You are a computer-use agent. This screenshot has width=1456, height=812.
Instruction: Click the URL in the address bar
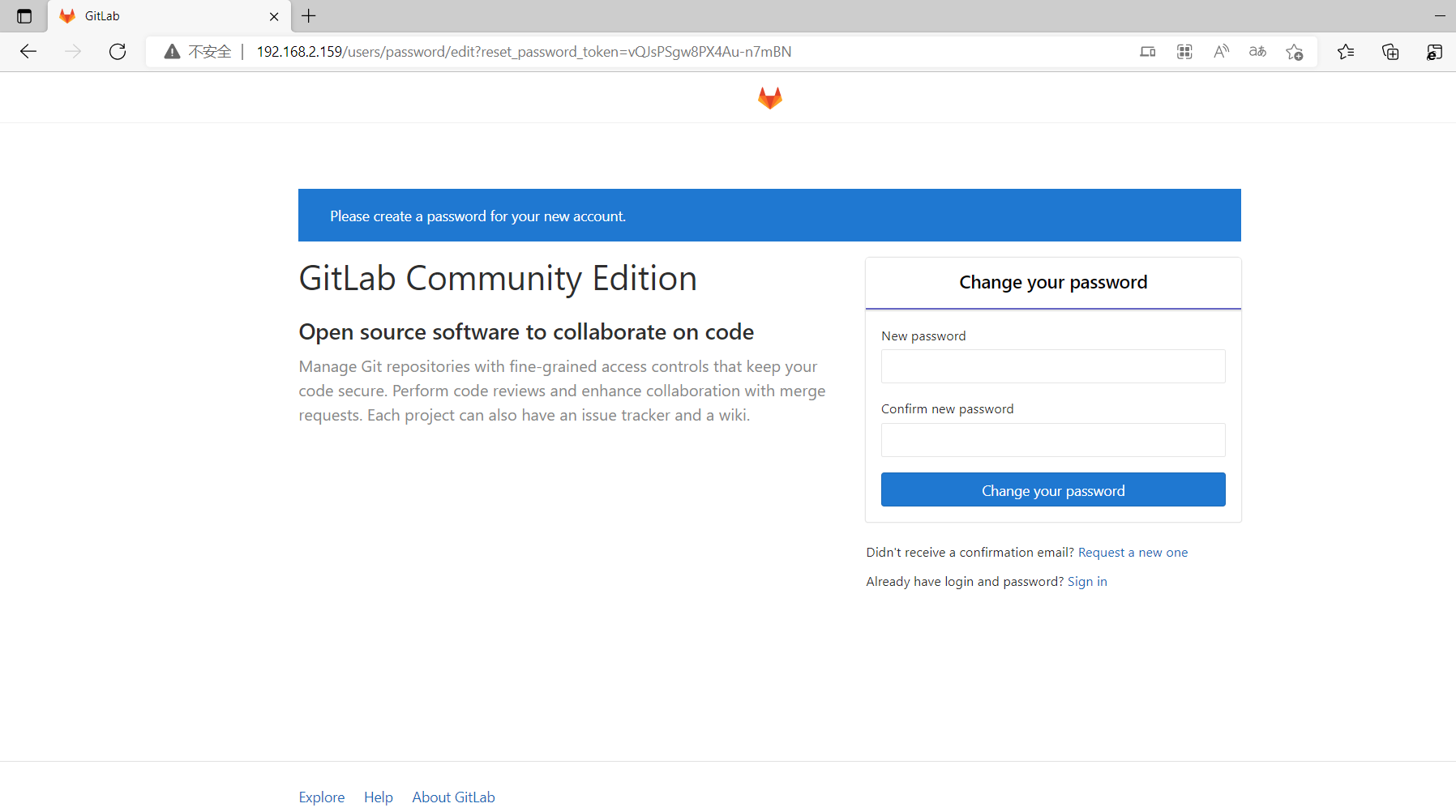click(524, 52)
